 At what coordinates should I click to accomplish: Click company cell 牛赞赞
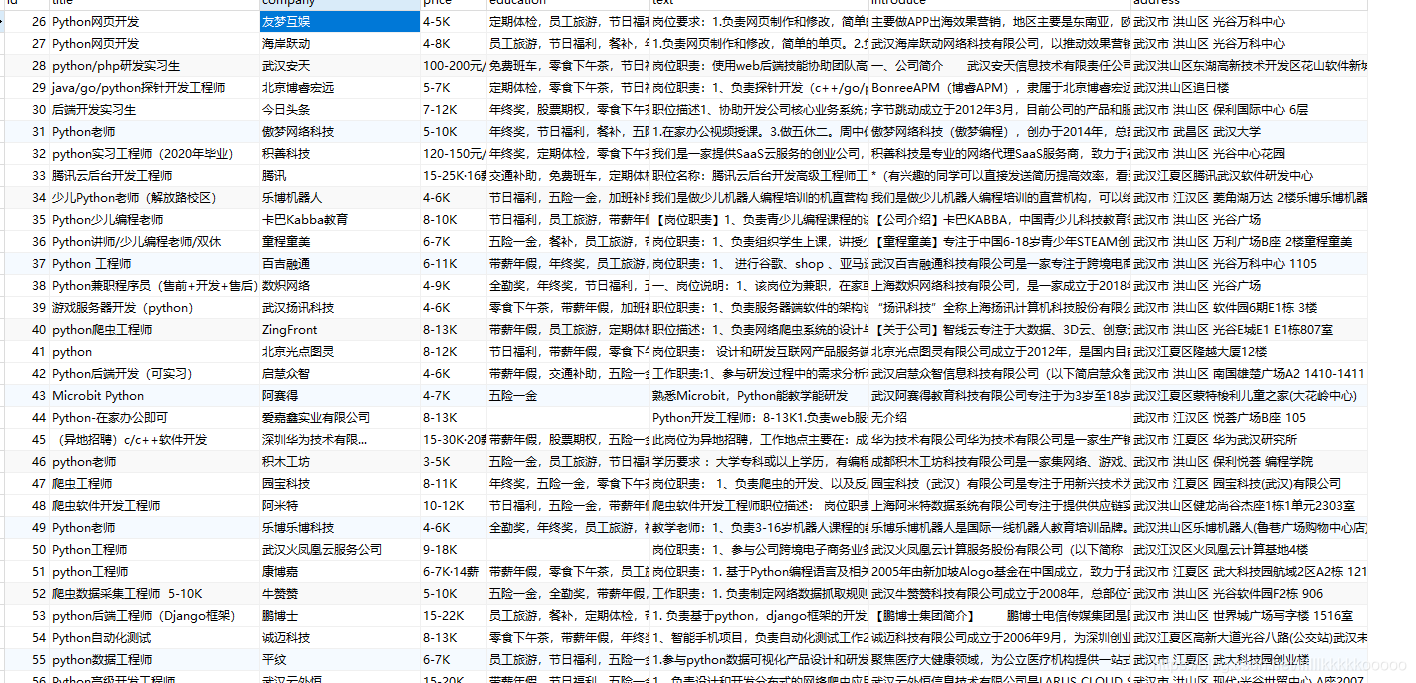coord(339,593)
